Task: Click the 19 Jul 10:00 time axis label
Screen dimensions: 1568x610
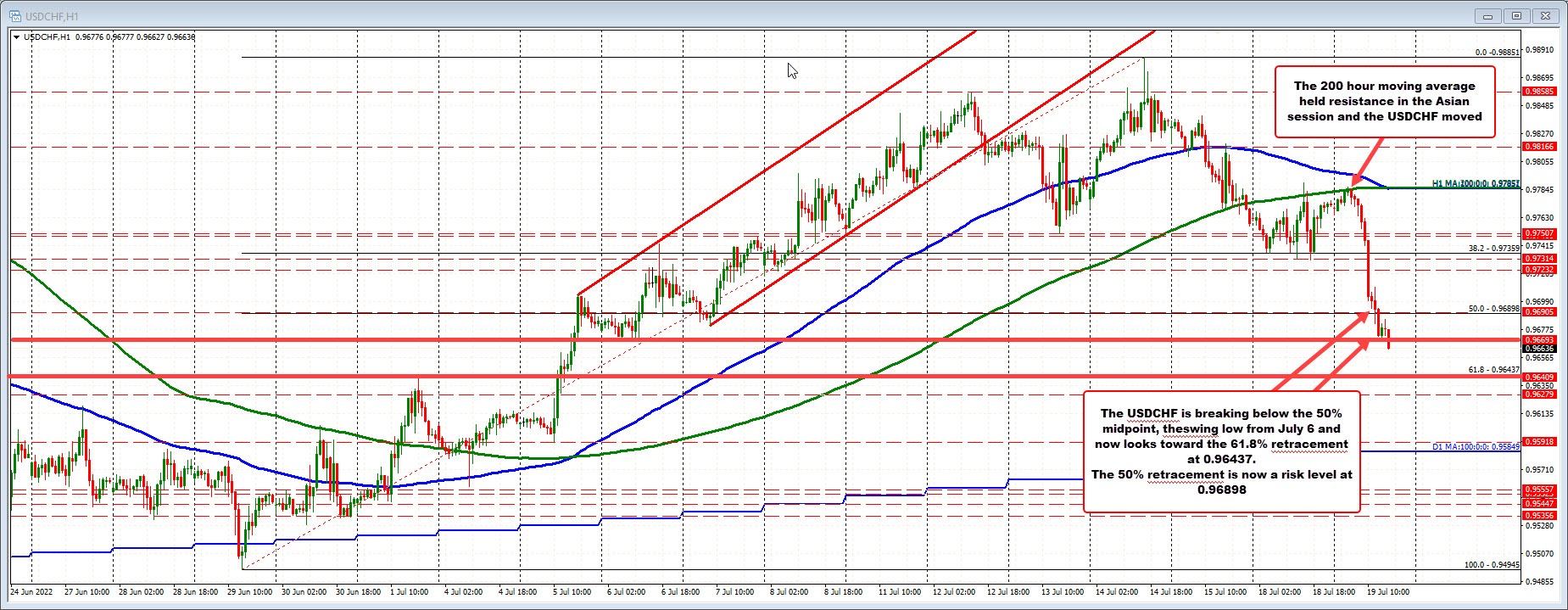Action: tap(1388, 591)
